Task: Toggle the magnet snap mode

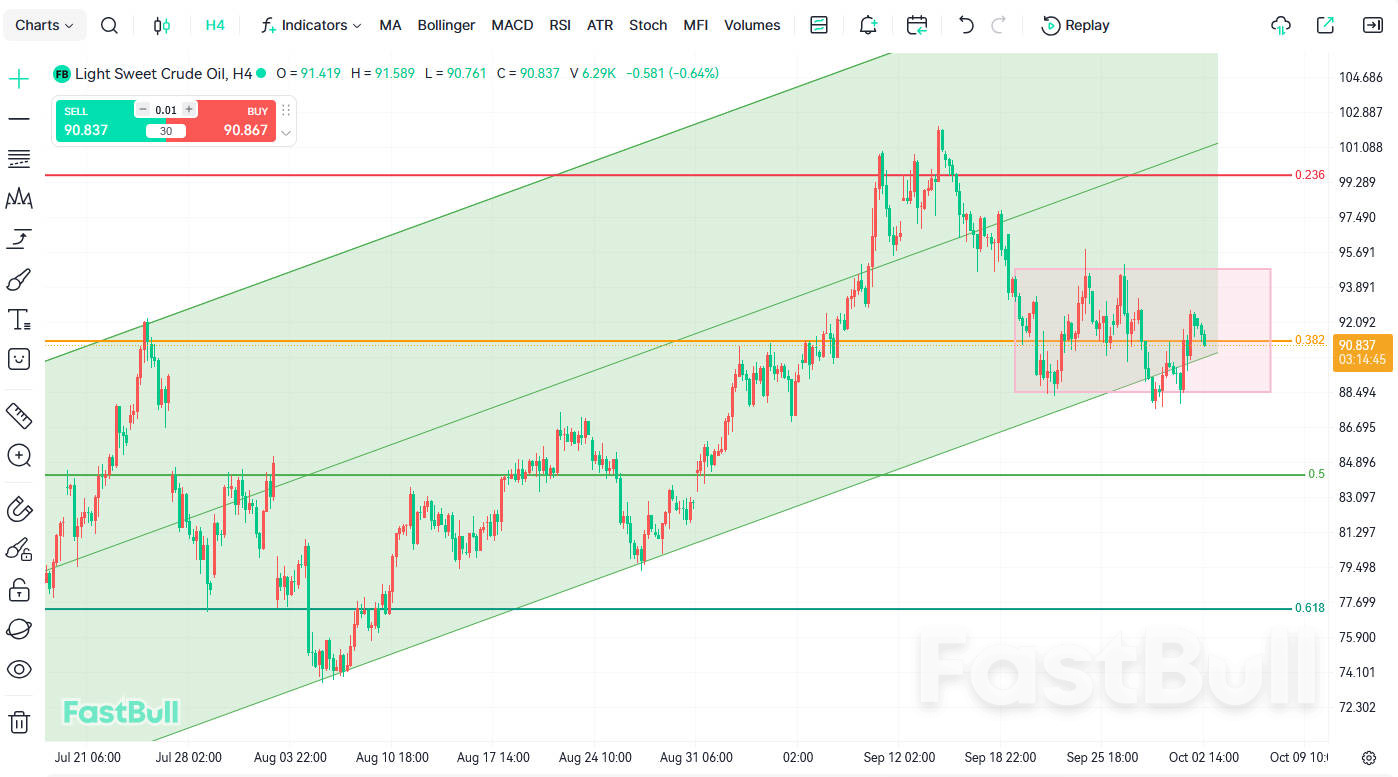Action: [x=19, y=509]
